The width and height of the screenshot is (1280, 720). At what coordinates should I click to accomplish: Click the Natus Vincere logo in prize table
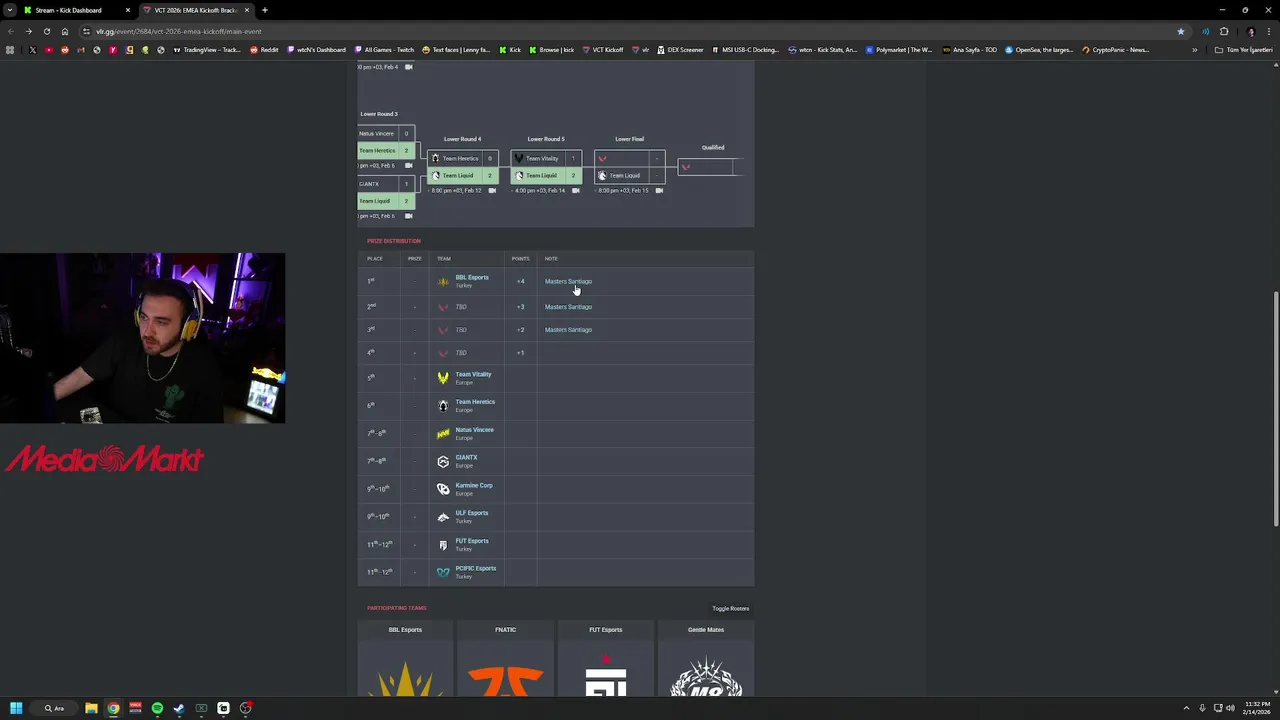pos(443,433)
